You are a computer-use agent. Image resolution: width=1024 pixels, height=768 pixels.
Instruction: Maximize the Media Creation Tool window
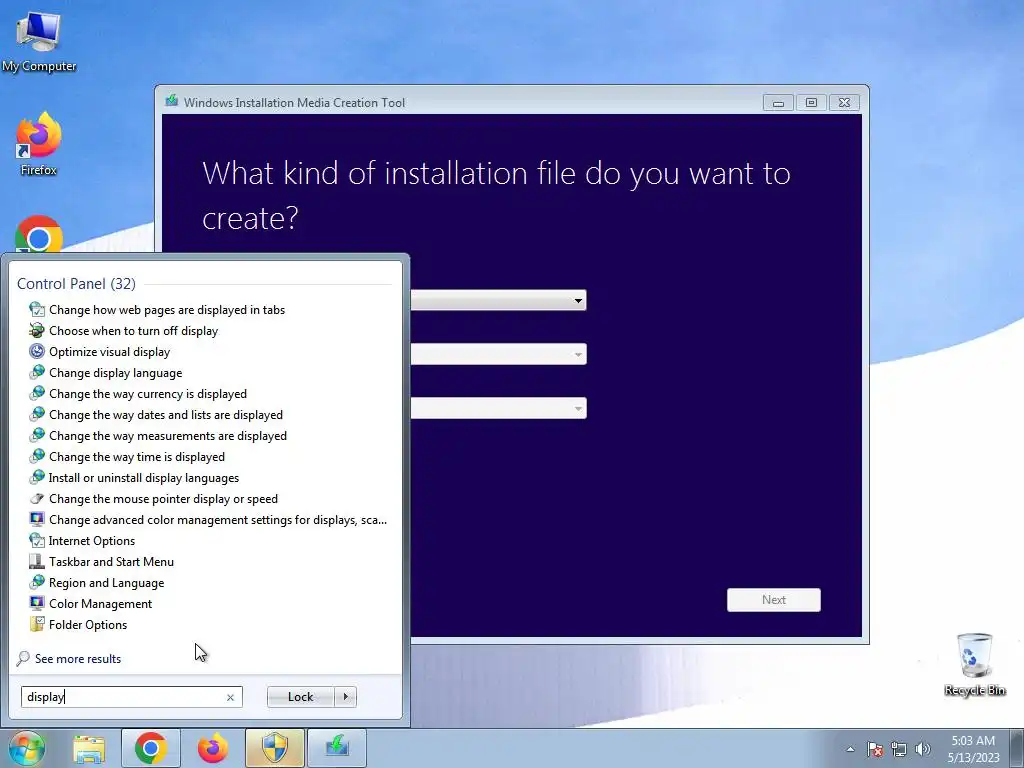coord(811,103)
